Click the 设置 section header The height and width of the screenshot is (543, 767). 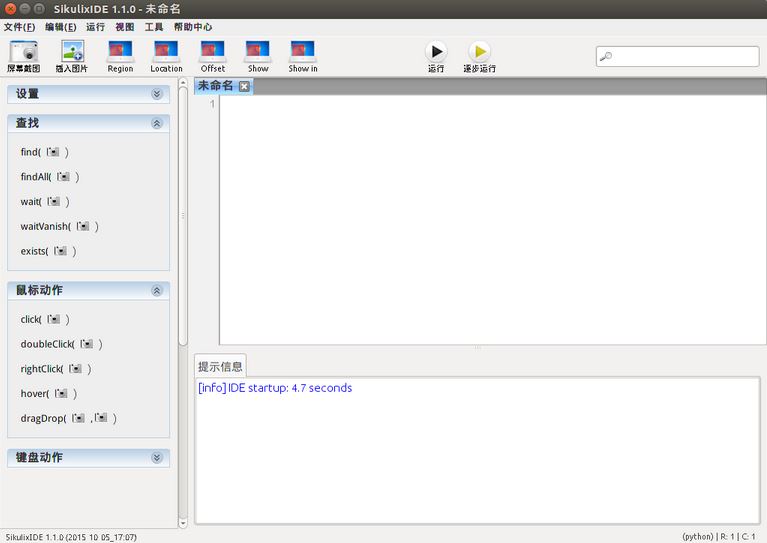point(89,94)
